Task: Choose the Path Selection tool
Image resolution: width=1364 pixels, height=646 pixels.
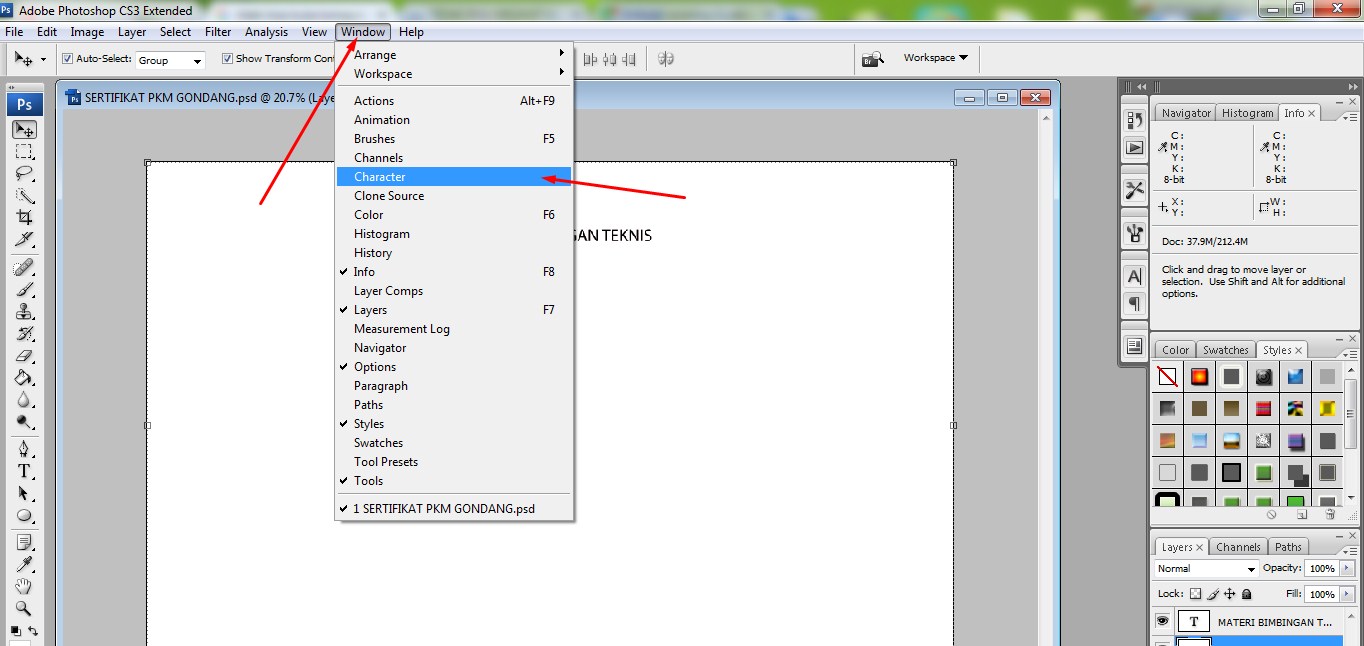Action: click(24, 493)
